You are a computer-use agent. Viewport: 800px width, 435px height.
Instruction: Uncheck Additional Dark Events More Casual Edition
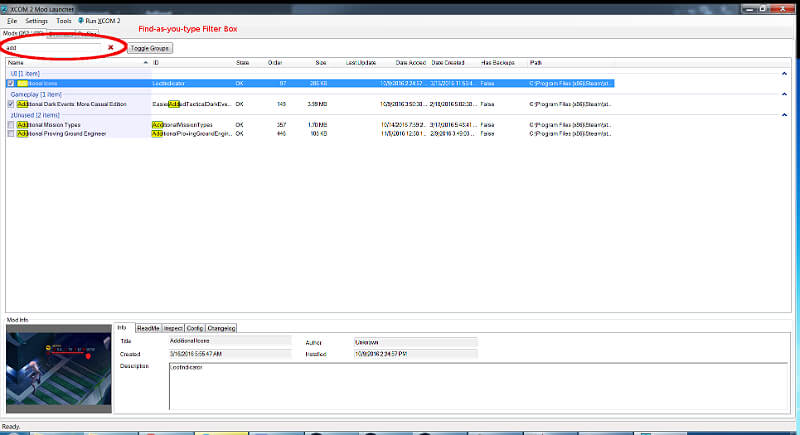[x=11, y=104]
